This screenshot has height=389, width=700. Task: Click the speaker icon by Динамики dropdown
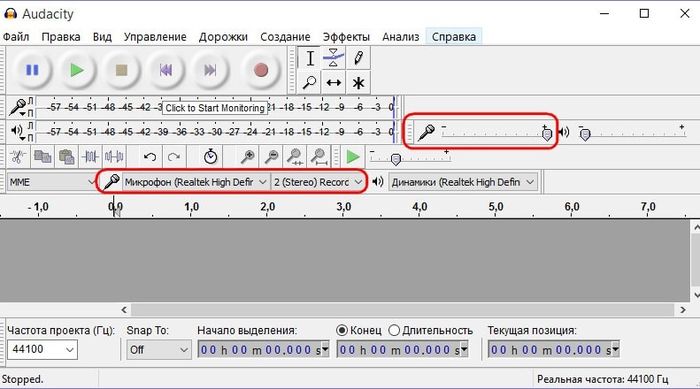tap(378, 182)
